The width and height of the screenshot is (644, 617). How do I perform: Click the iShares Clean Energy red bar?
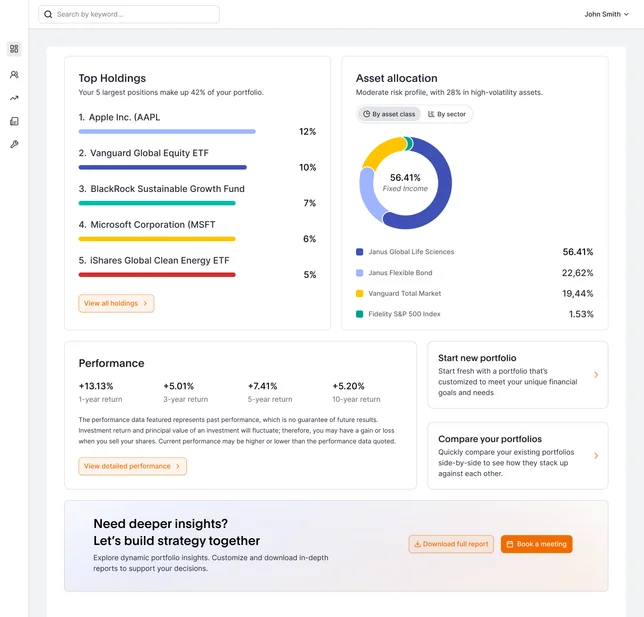click(x=157, y=274)
